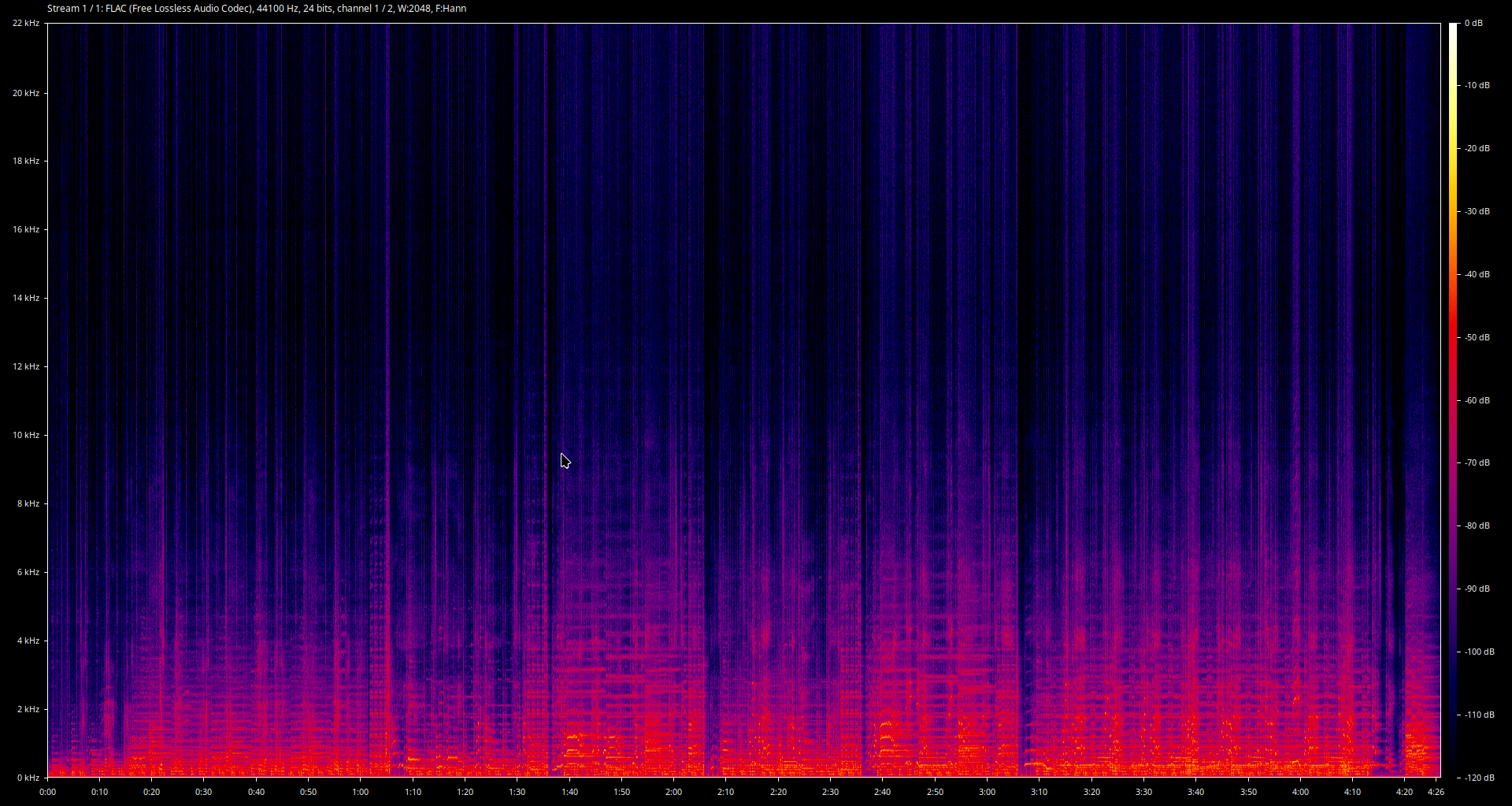The height and width of the screenshot is (806, 1512).
Task: Pick the 0:40 time marker label
Action: 257,792
